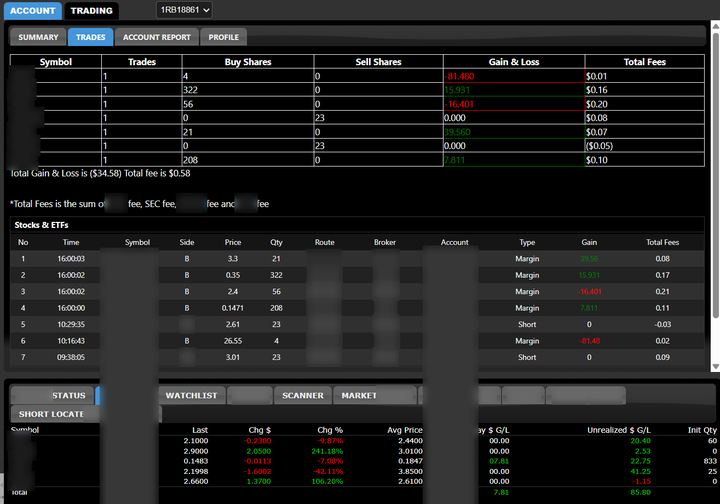Open the SCANNER tab
Screen dimensions: 720x504
tap(303, 396)
